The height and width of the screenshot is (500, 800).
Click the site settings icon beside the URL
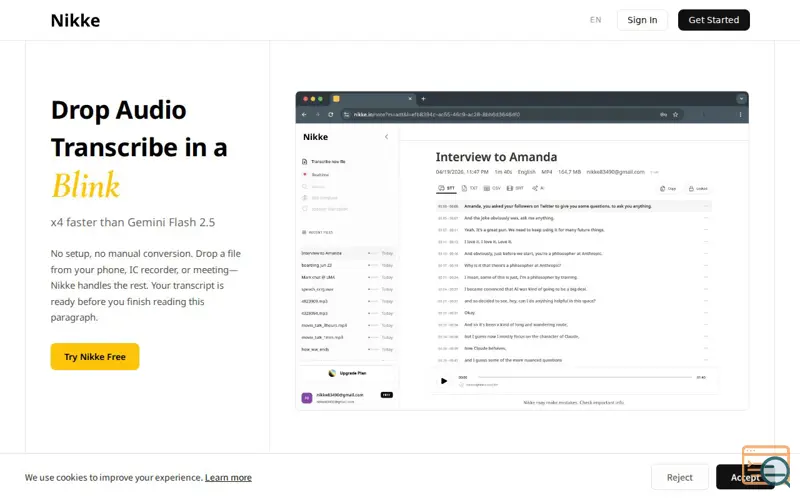point(346,114)
